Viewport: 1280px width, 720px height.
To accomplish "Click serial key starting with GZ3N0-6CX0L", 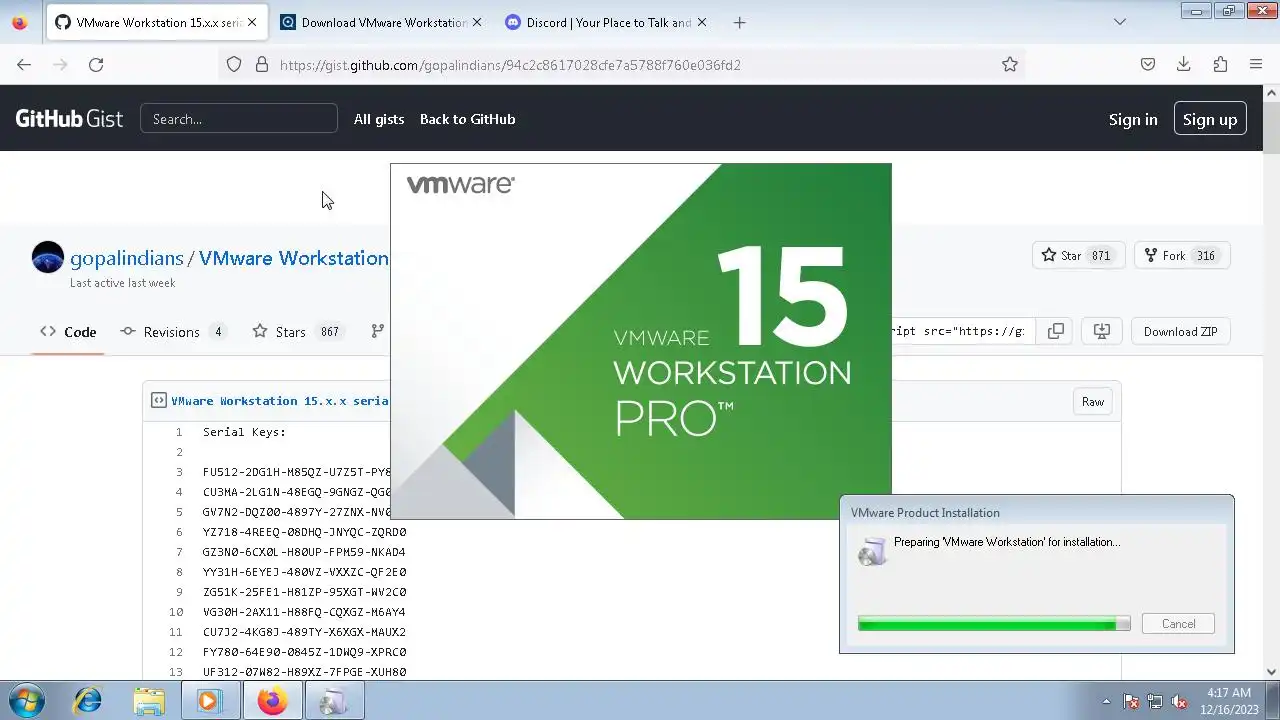I will coord(304,552).
